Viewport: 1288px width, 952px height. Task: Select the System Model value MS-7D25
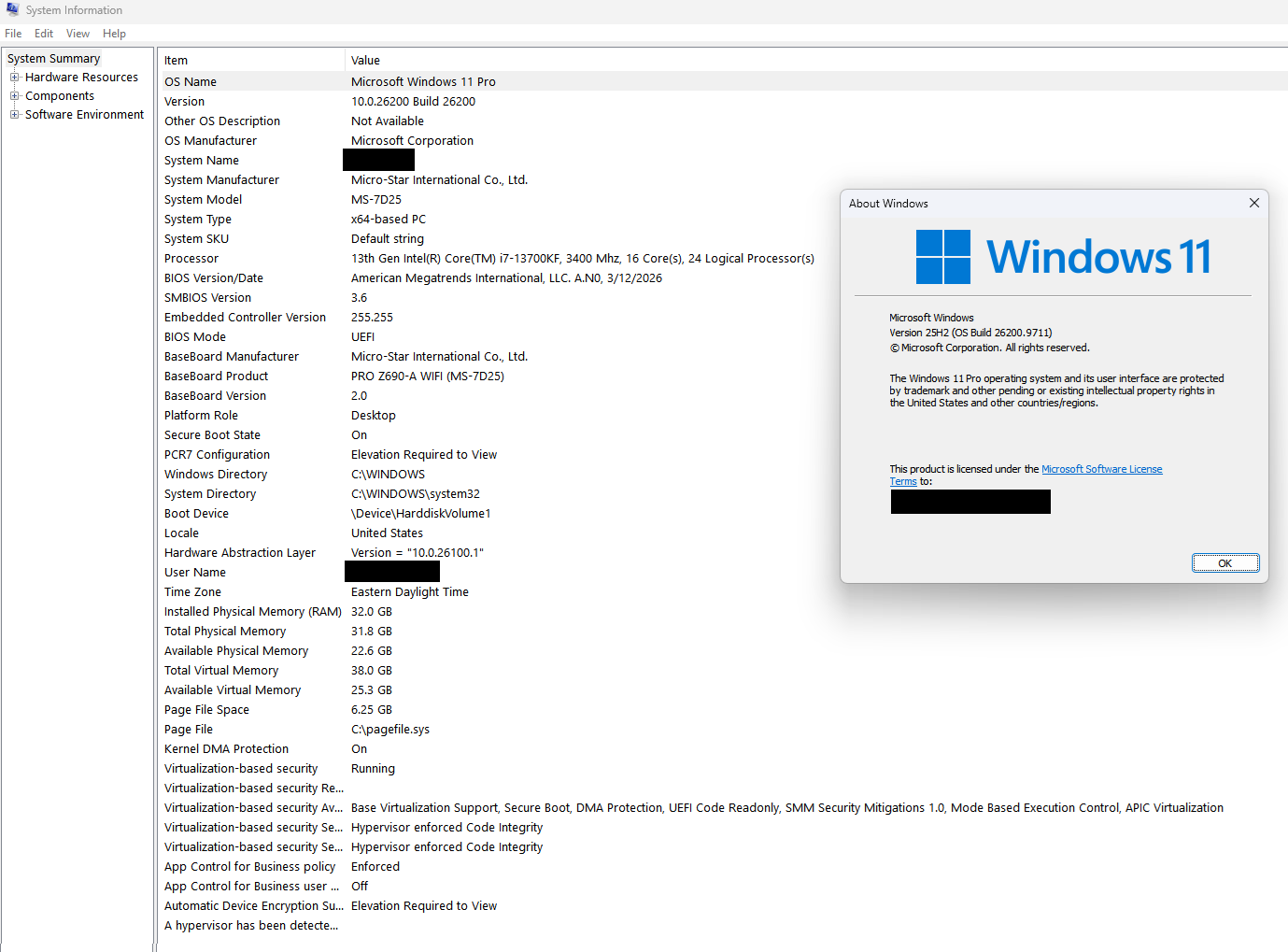pos(376,200)
